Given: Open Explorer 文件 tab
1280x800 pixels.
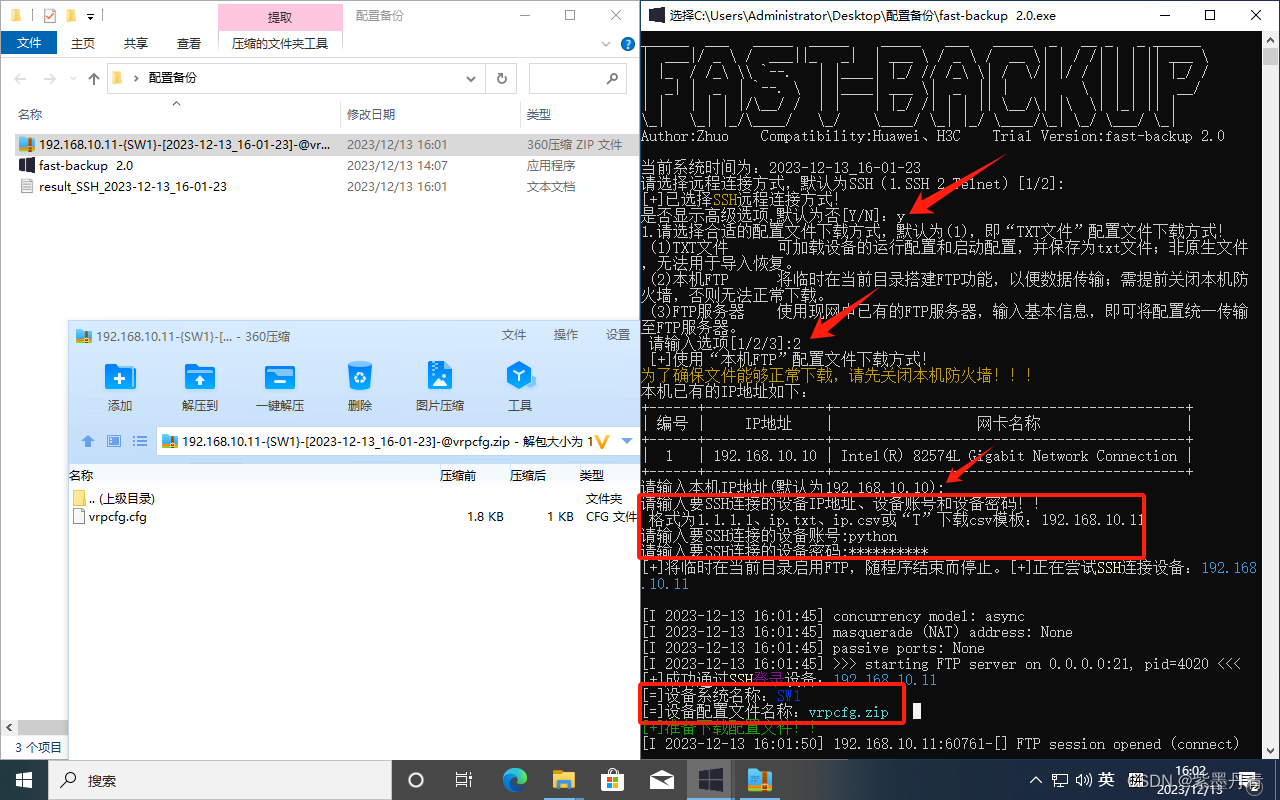Looking at the screenshot, I should click(x=29, y=43).
